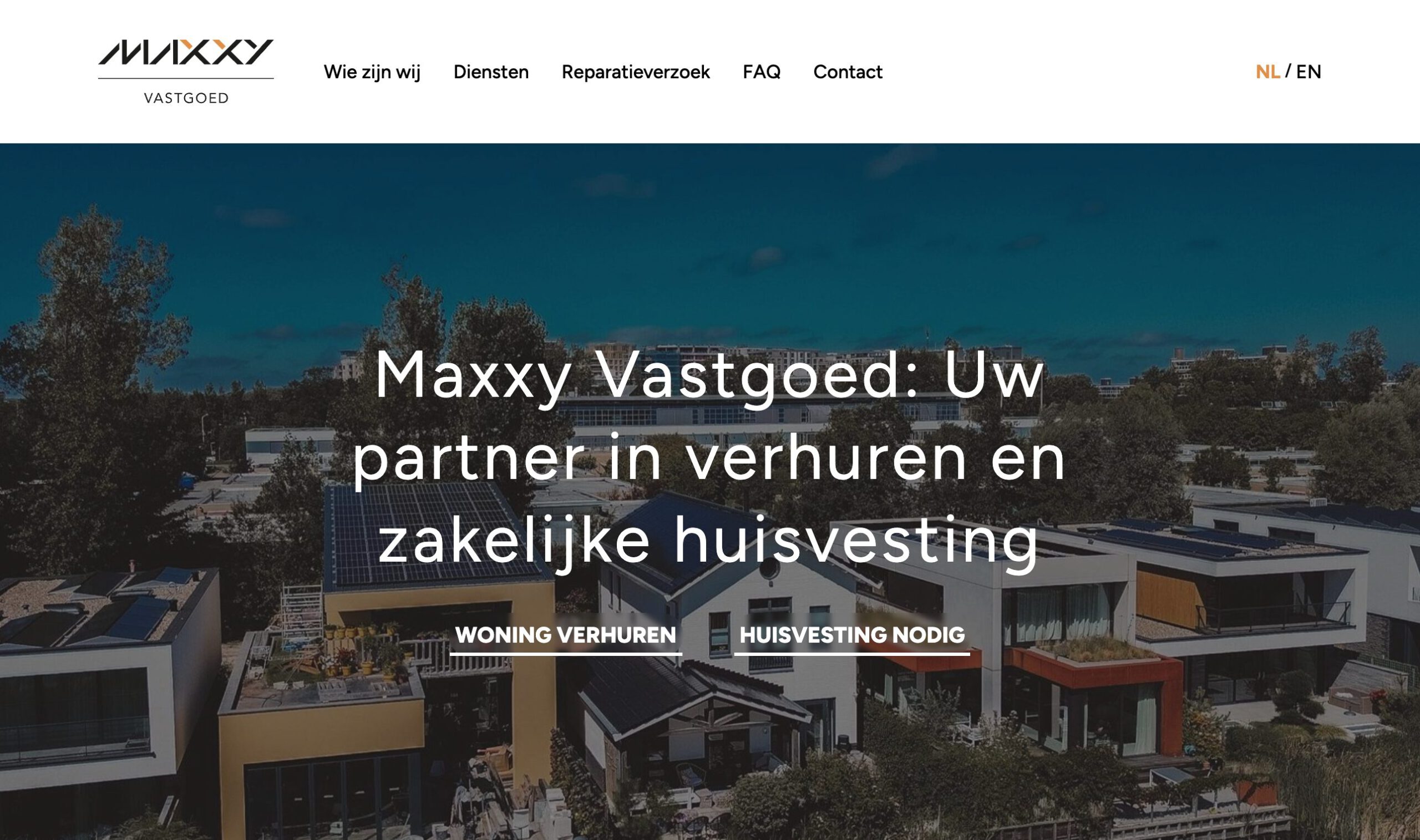Open the Contact page

pyautogui.click(x=848, y=72)
